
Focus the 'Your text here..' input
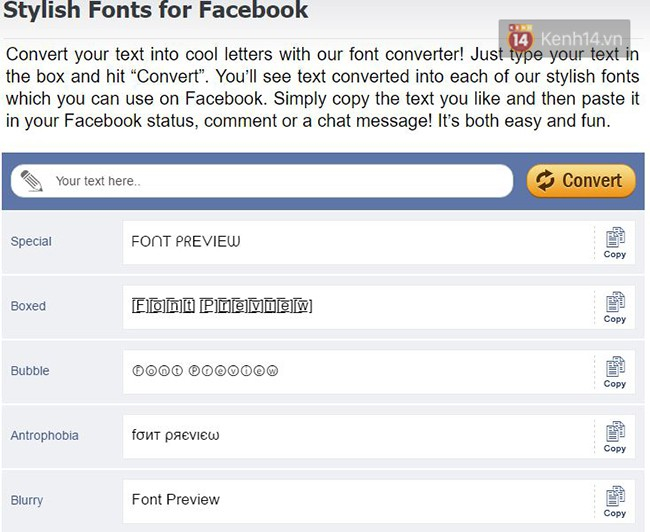270,181
